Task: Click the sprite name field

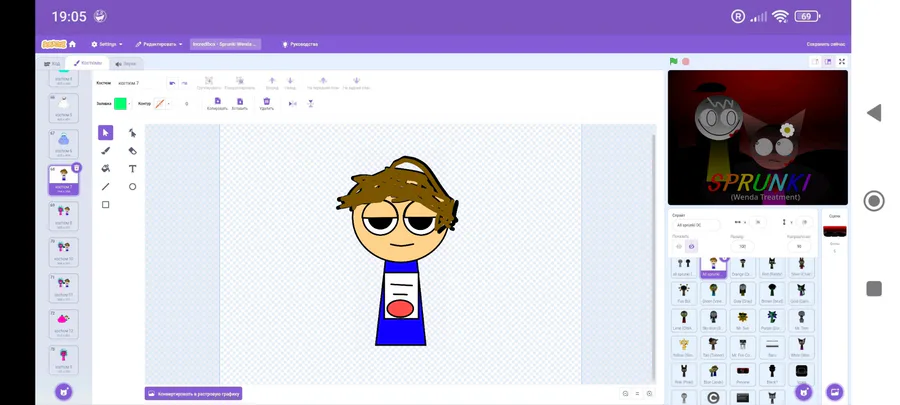Action: pyautogui.click(x=697, y=225)
